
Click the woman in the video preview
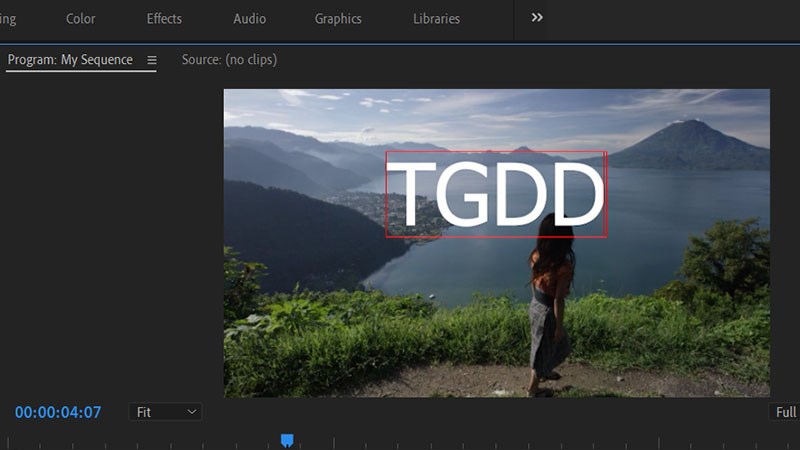coord(551,310)
